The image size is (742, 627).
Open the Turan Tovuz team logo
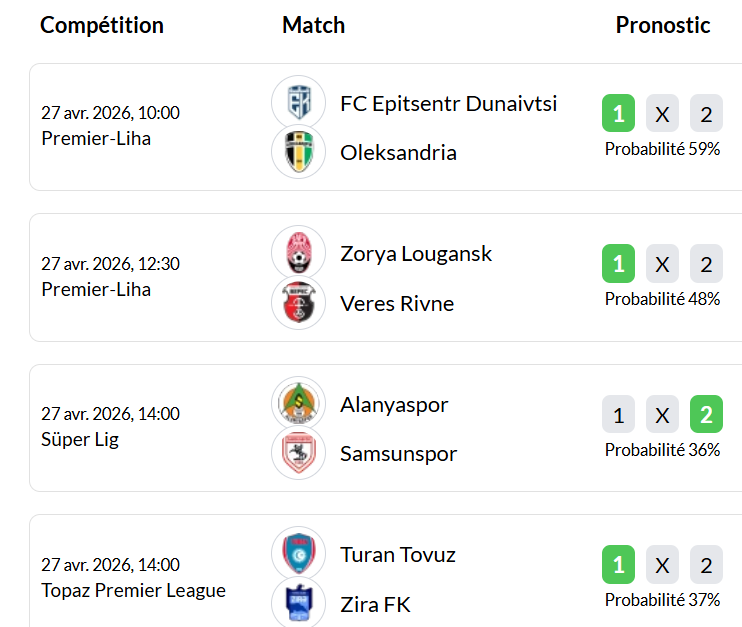point(298,554)
